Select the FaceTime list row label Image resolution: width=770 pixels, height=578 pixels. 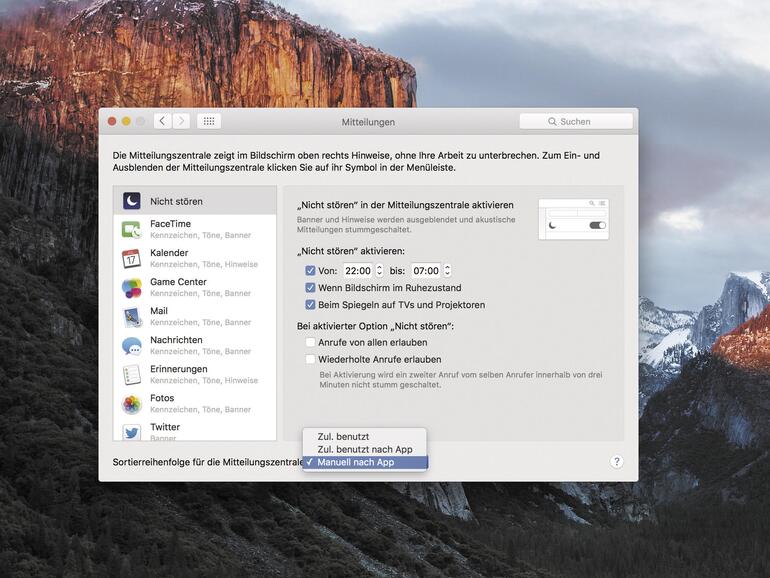[170, 223]
